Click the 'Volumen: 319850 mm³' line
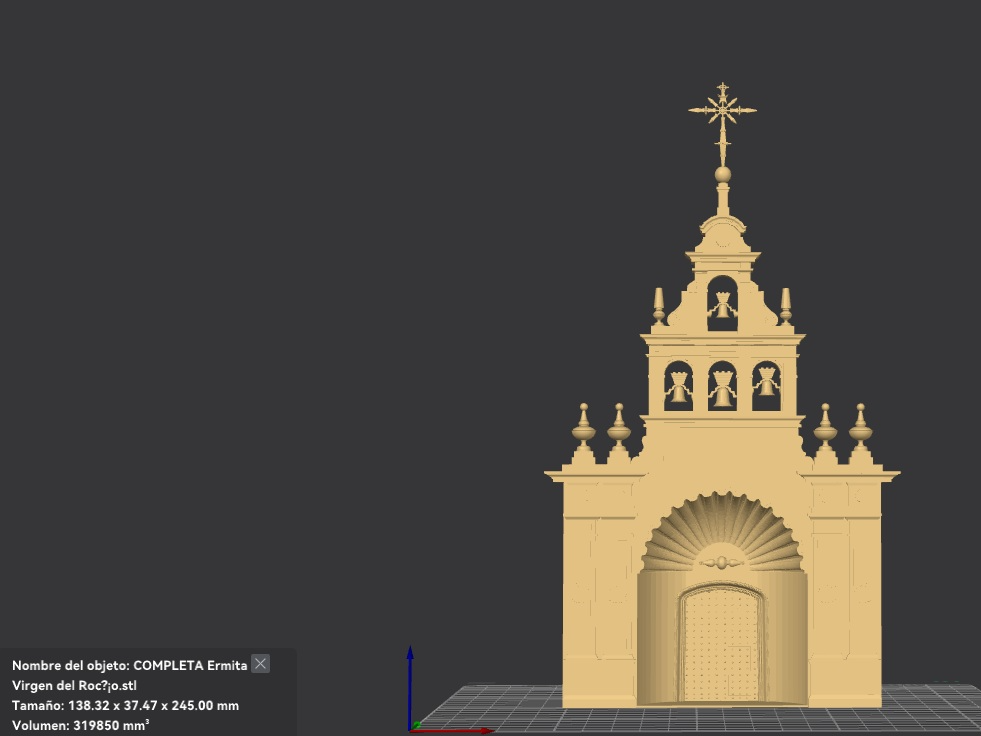The image size is (981, 736). tap(81, 725)
